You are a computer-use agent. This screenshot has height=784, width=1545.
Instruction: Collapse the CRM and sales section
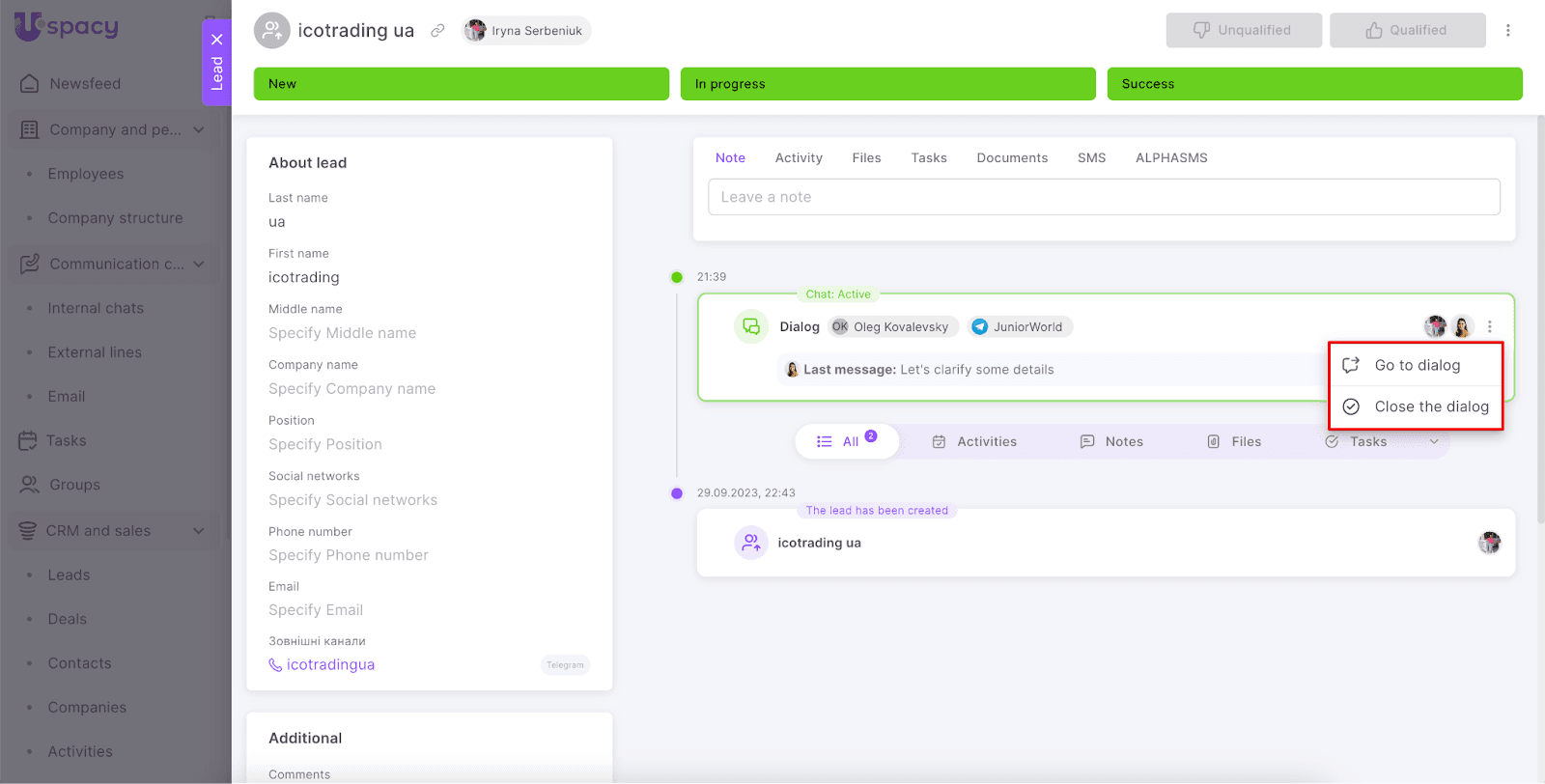[x=199, y=531]
